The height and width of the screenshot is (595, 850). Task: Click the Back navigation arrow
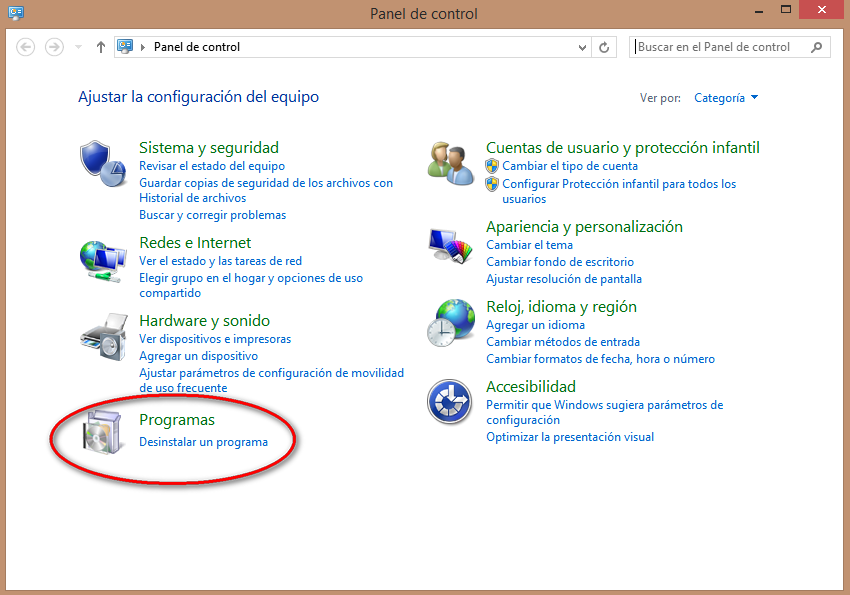click(25, 47)
